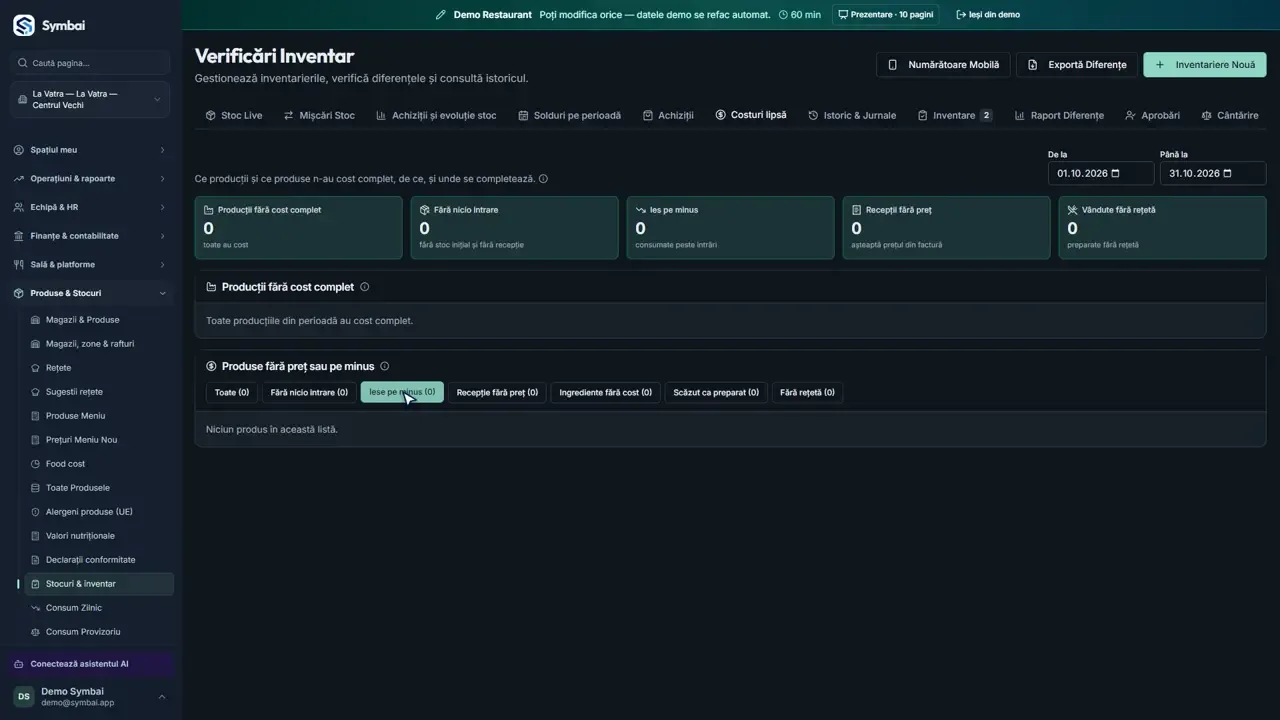Collapse the Produse & Stocuri section
This screenshot has height=720, width=1280.
point(90,293)
